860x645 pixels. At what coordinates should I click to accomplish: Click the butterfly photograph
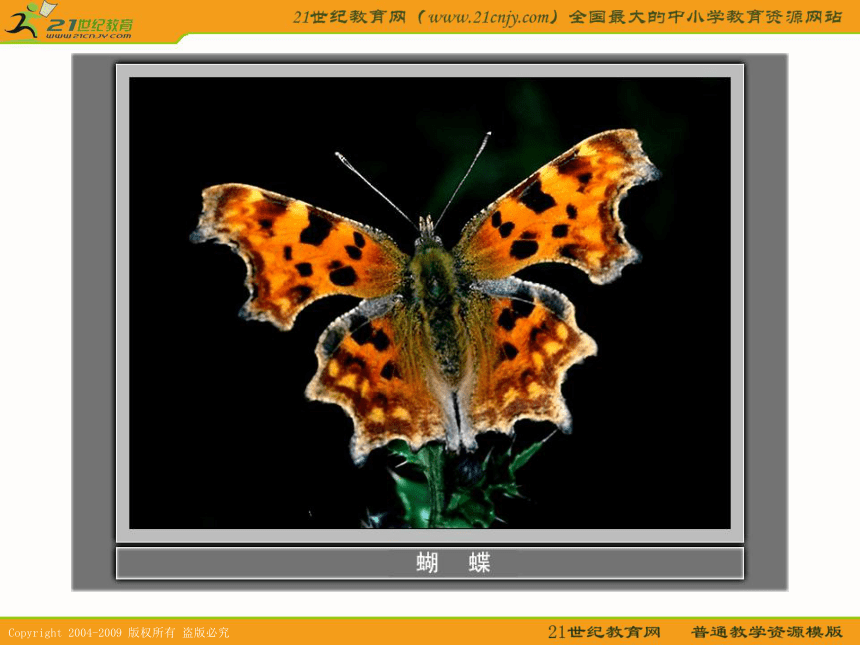pos(429,303)
